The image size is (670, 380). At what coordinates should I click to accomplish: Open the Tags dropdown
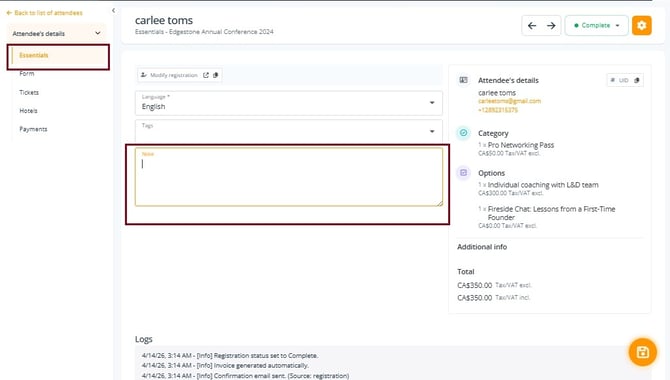pos(289,131)
